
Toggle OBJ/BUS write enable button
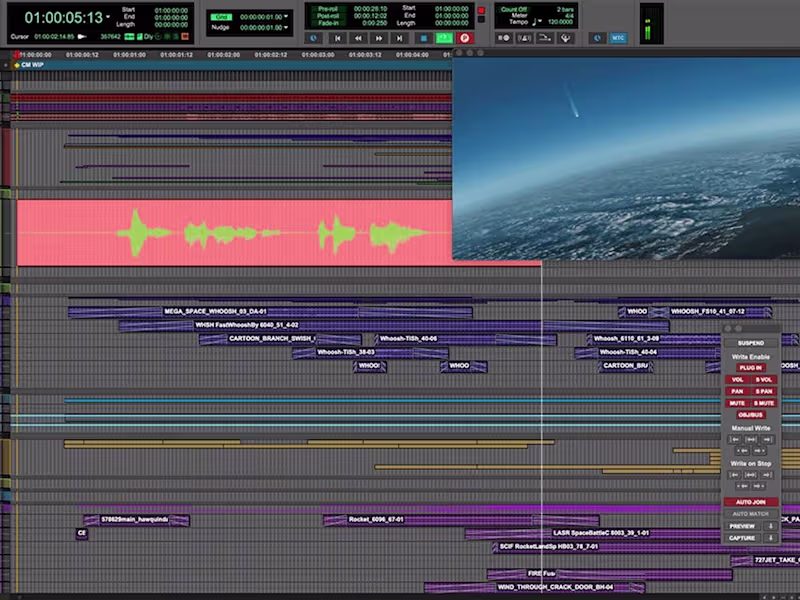[x=751, y=415]
